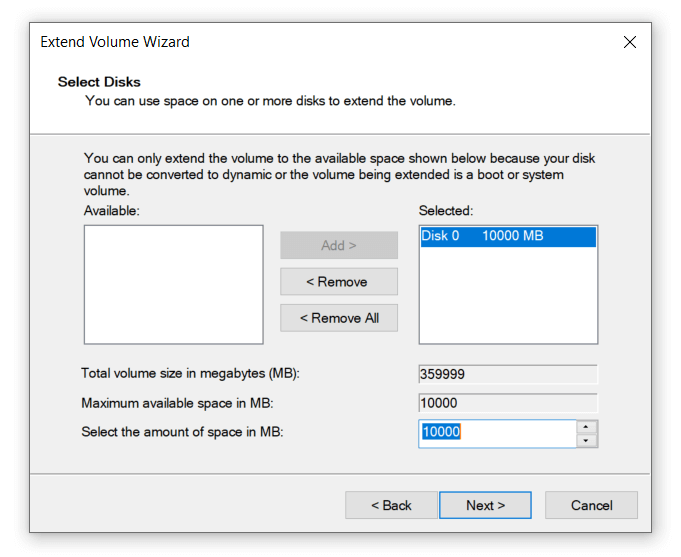Click the maximum available space field
This screenshot has width=681, height=557.
pos(507,403)
